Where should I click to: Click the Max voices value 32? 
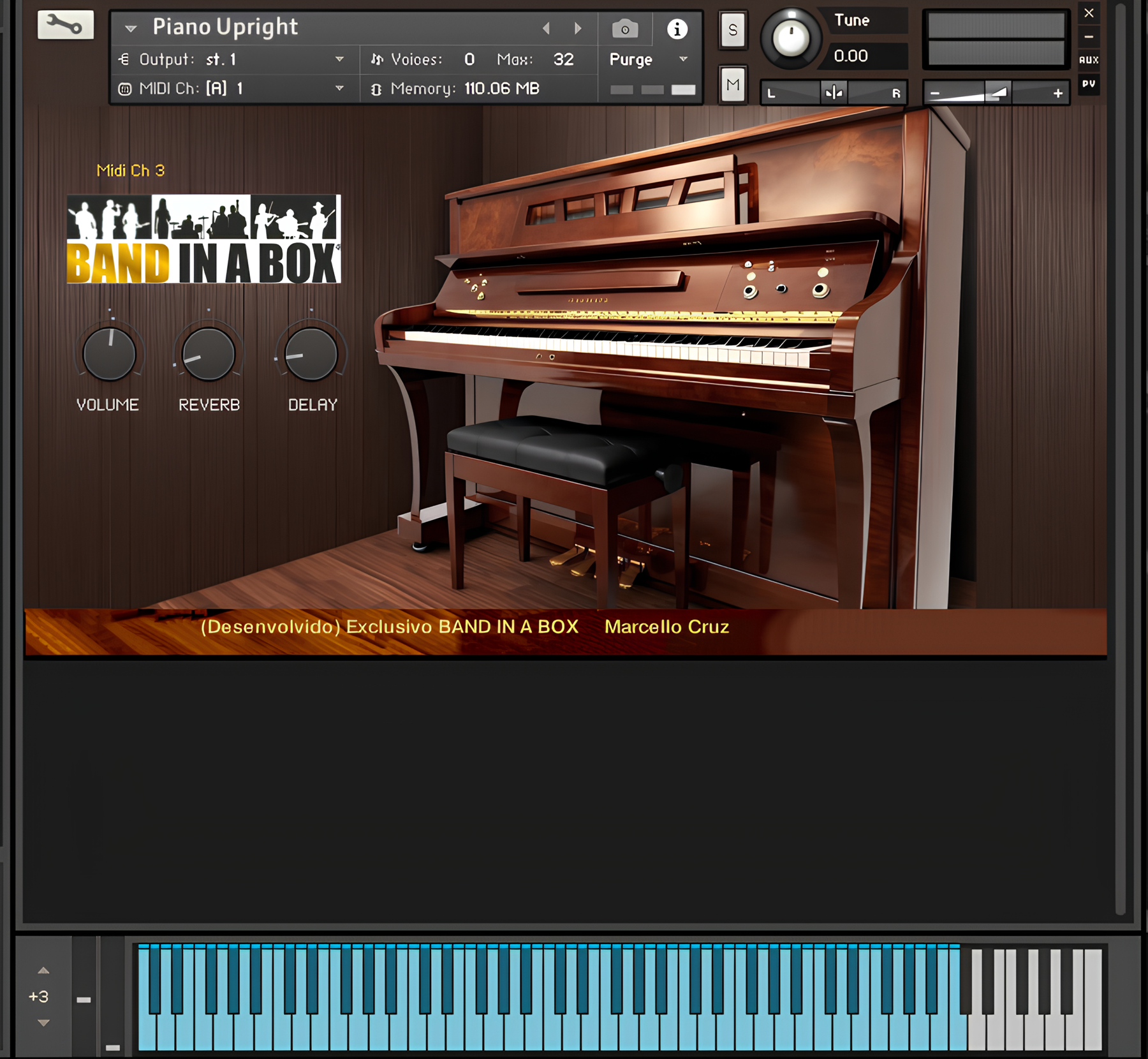tap(563, 59)
